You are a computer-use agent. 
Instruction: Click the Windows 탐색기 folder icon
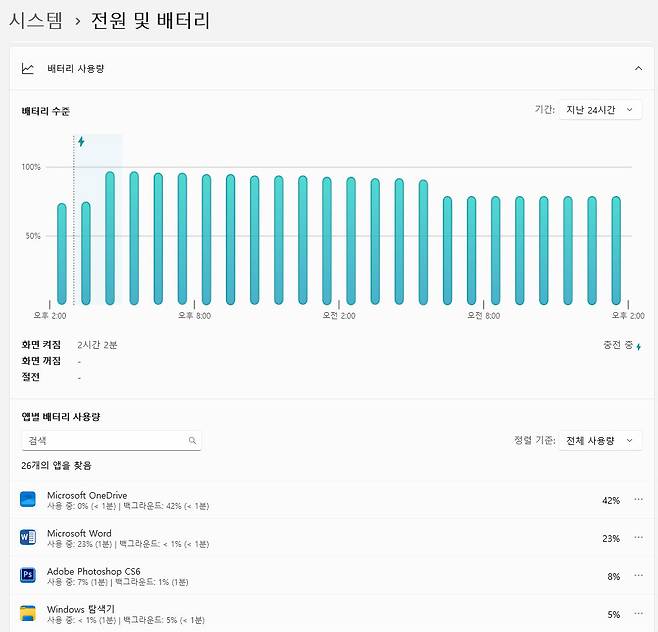click(x=28, y=613)
